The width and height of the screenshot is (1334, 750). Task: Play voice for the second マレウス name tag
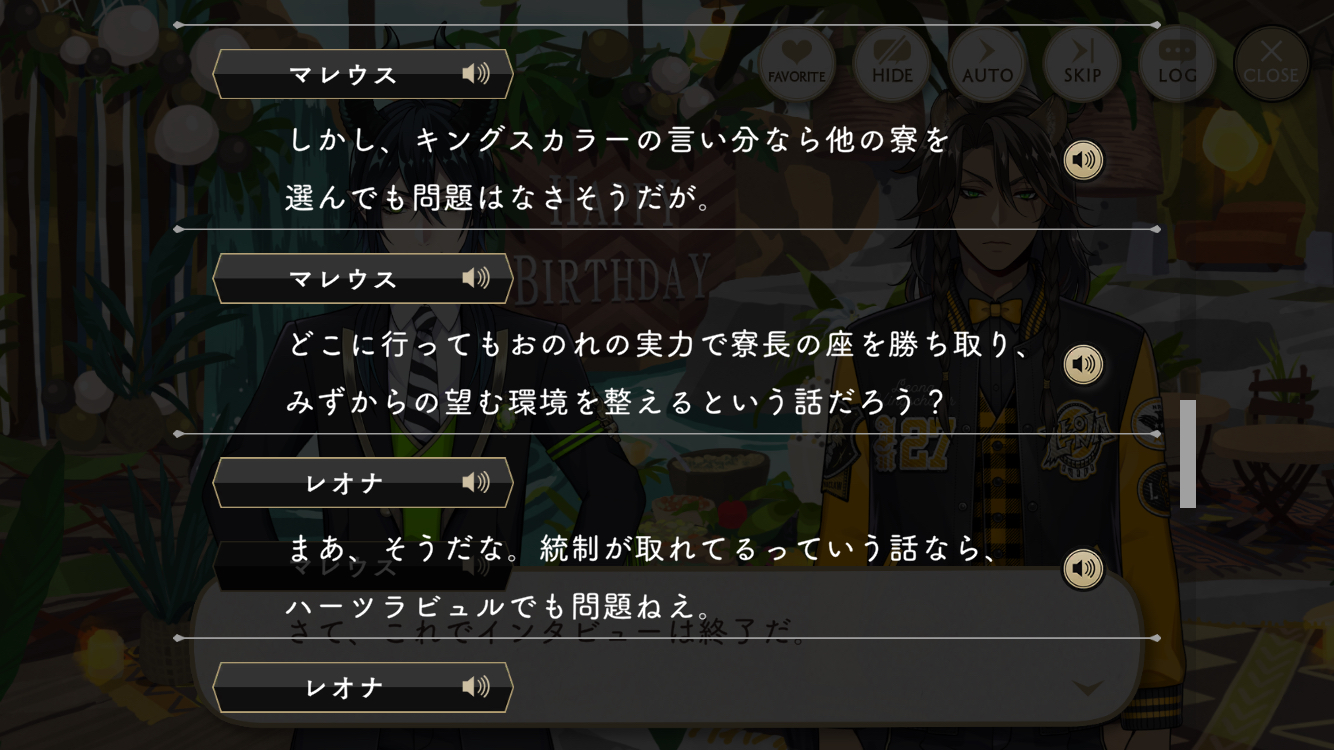pos(476,278)
